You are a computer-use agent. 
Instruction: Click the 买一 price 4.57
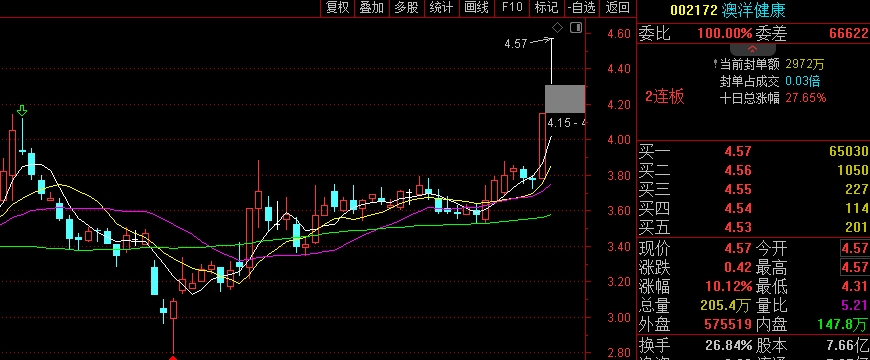737,151
